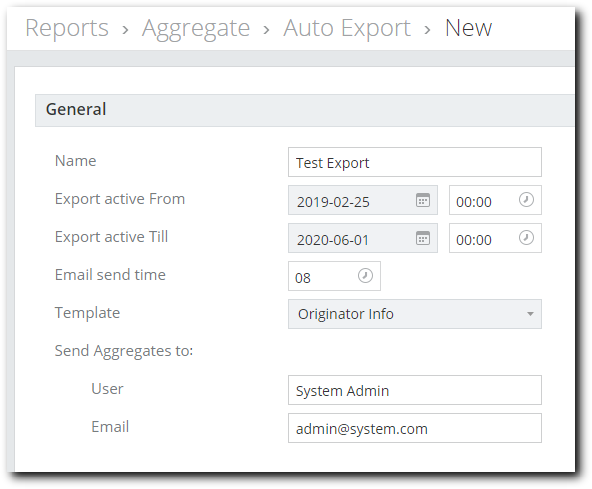This screenshot has width=592, height=489.
Task: Navigate to Aggregate breadcrumb
Action: pos(196,28)
